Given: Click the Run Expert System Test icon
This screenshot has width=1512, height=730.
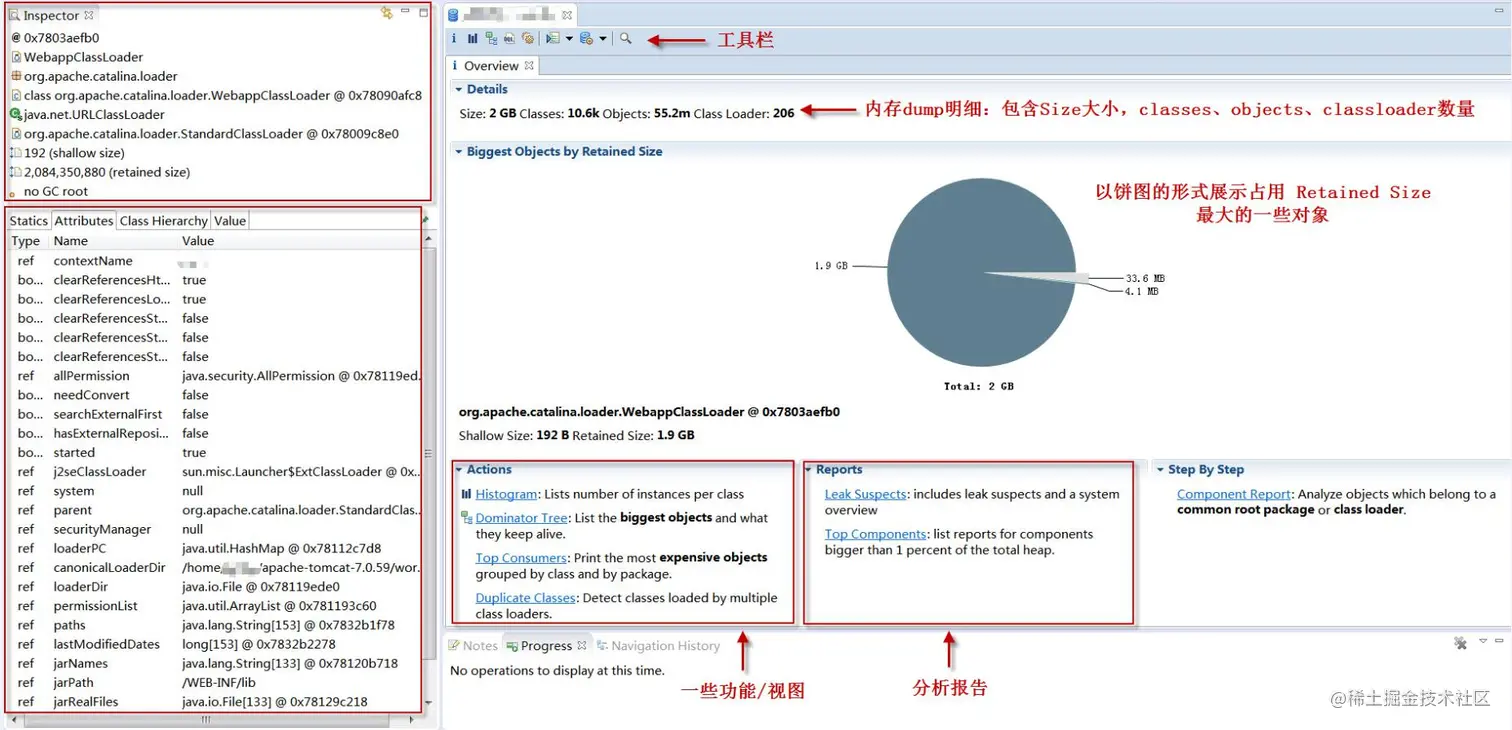Looking at the screenshot, I should click(x=553, y=38).
